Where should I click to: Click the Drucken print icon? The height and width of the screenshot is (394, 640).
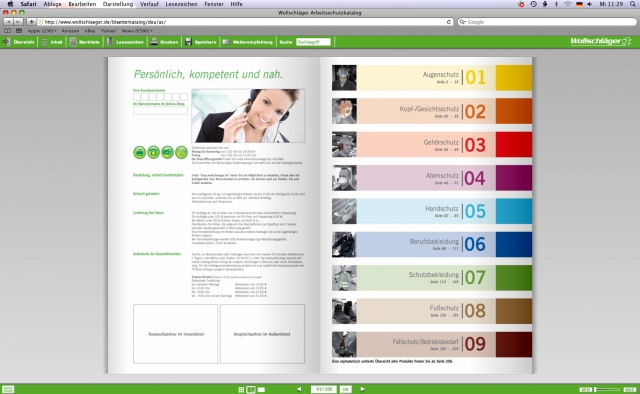tap(154, 42)
